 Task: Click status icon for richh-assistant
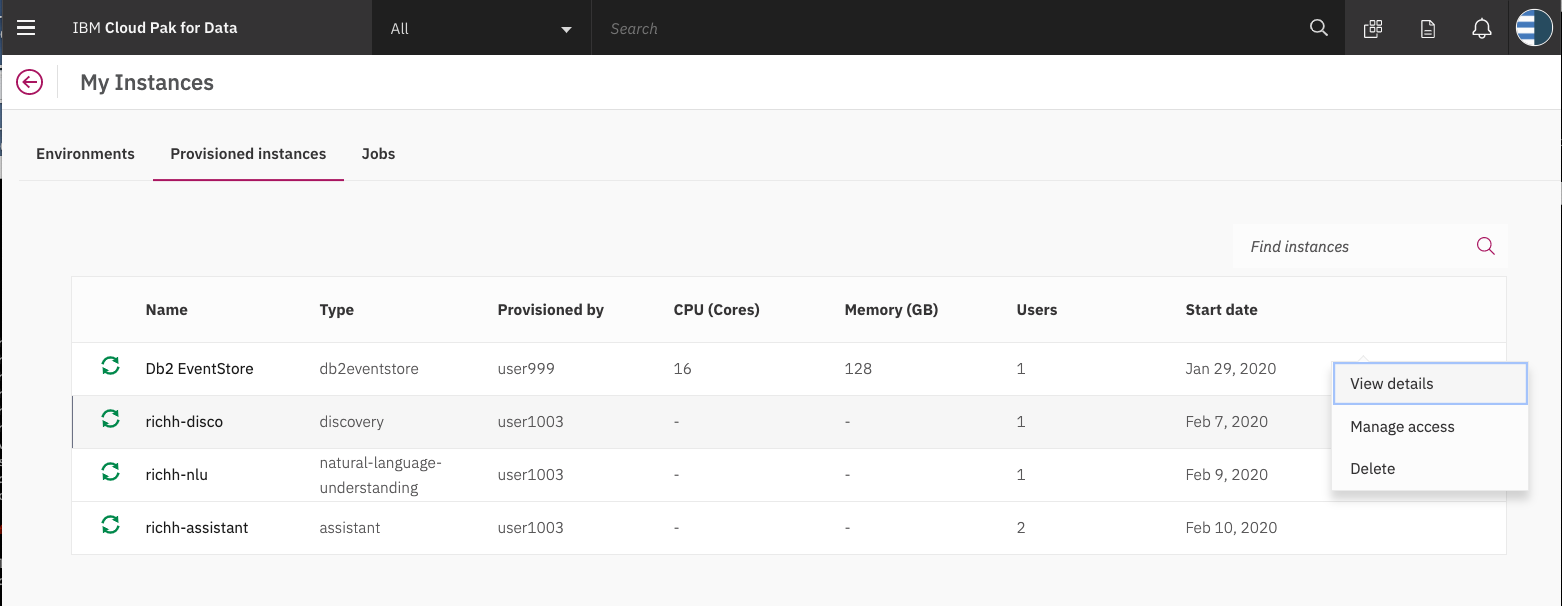[x=111, y=526]
